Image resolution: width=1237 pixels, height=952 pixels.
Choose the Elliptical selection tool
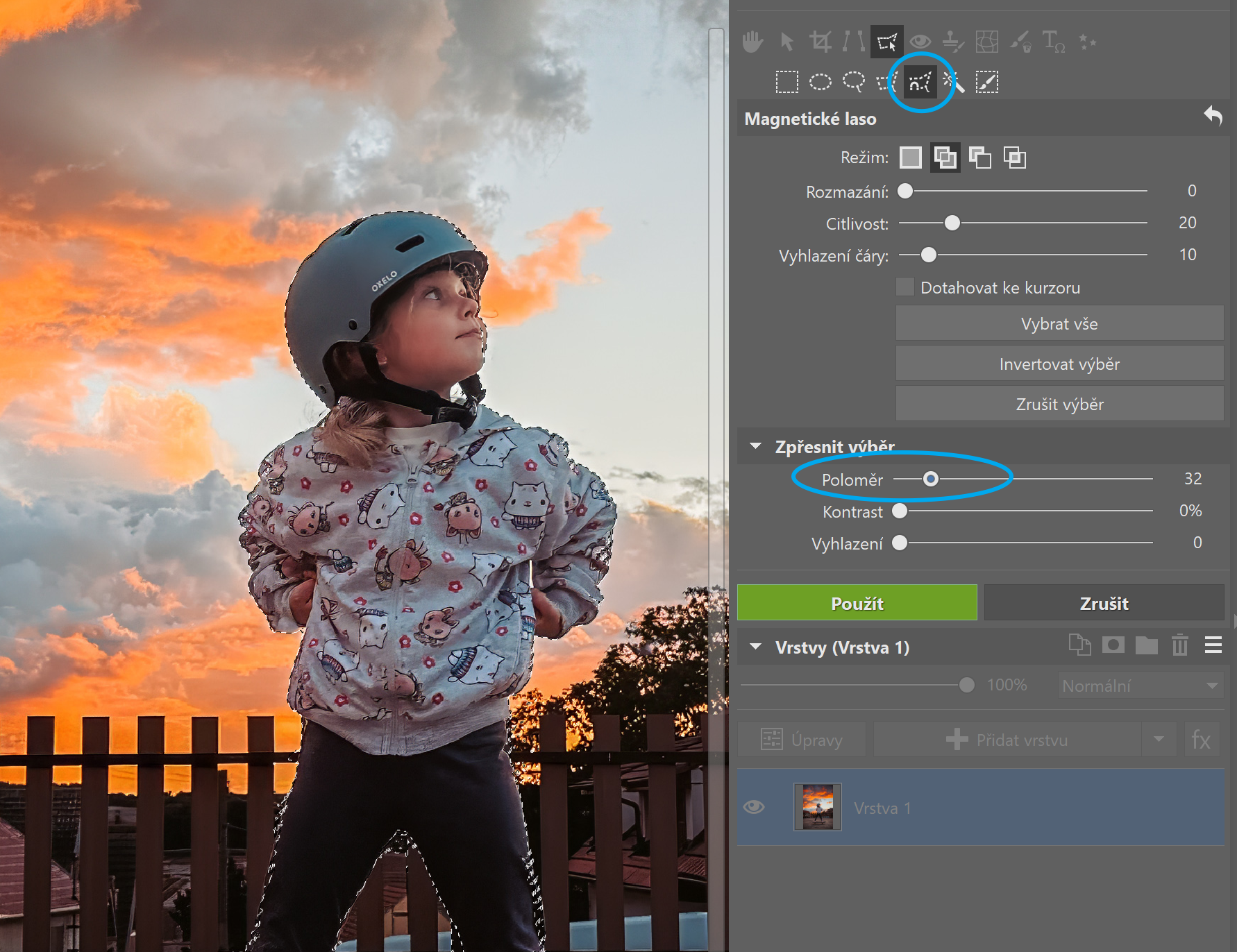820,82
